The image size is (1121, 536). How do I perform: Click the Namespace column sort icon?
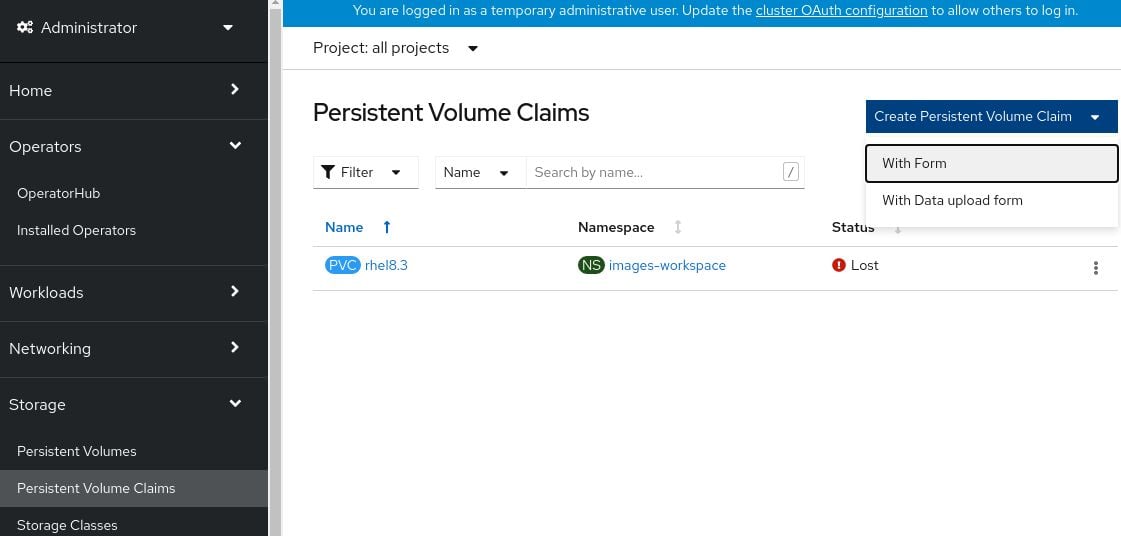(678, 227)
